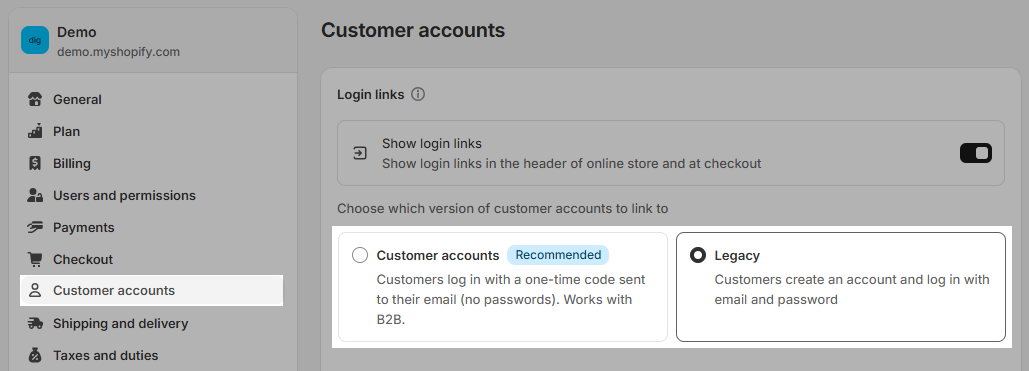Click the Show login links arrow icon

tap(360, 154)
